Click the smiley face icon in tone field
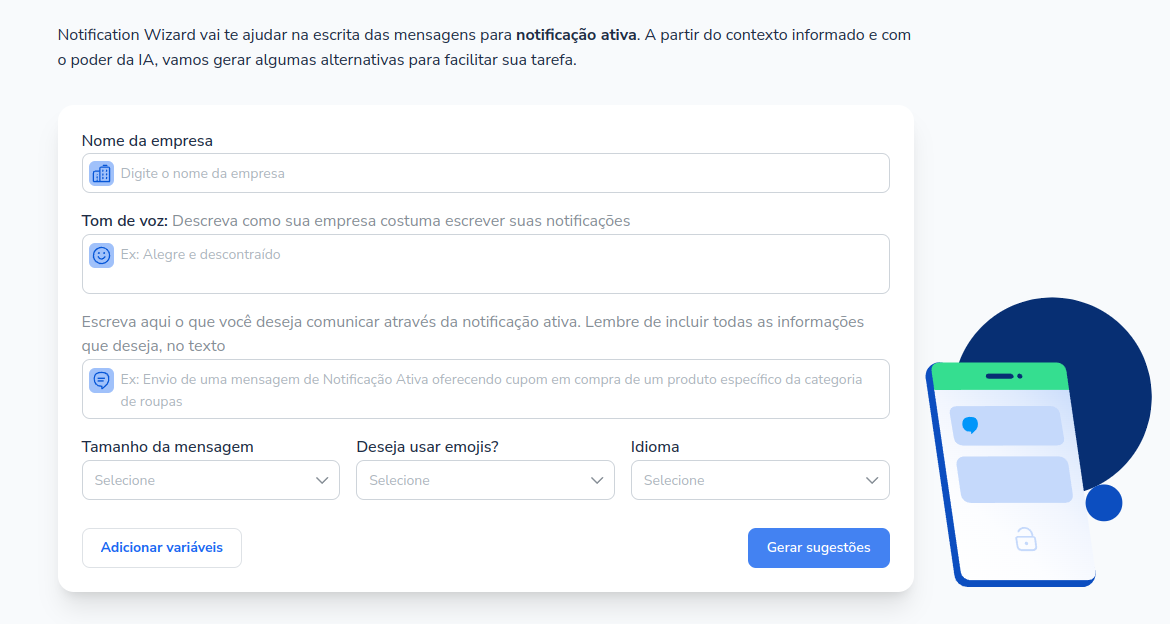Screen dimensions: 1170x624 (x=101, y=255)
